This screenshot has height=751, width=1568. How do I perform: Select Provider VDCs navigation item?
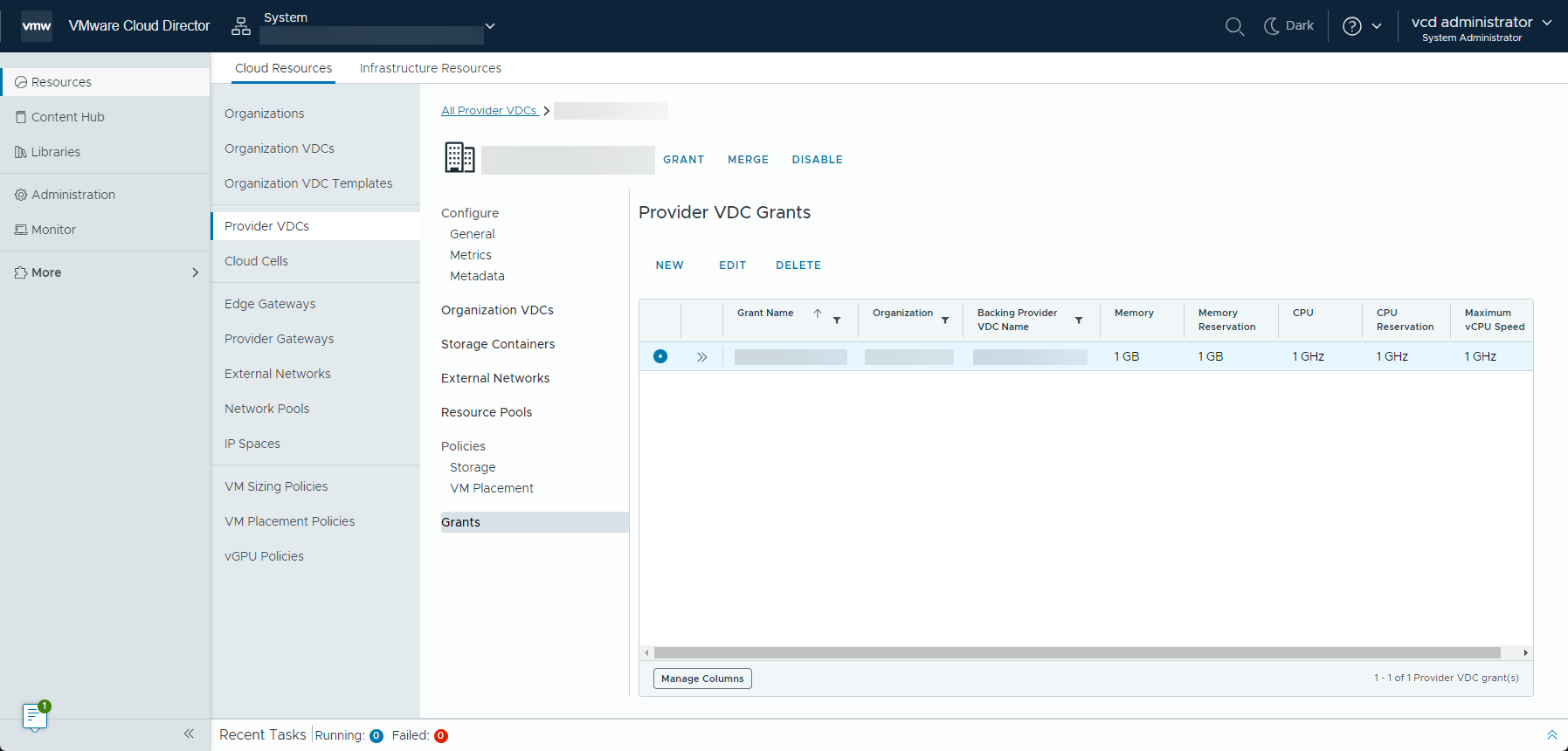pyautogui.click(x=315, y=226)
